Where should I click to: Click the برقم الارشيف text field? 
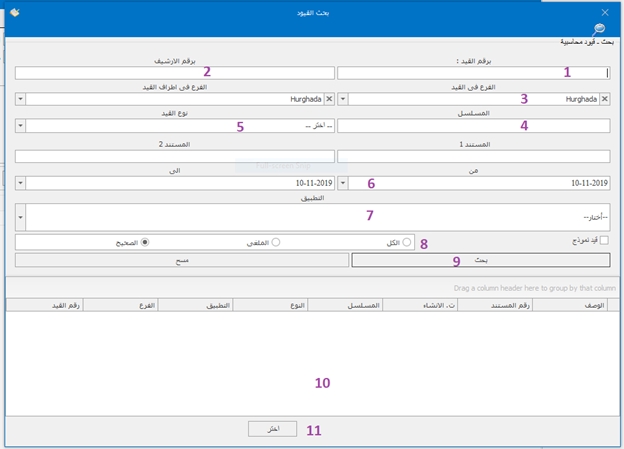pos(173,72)
